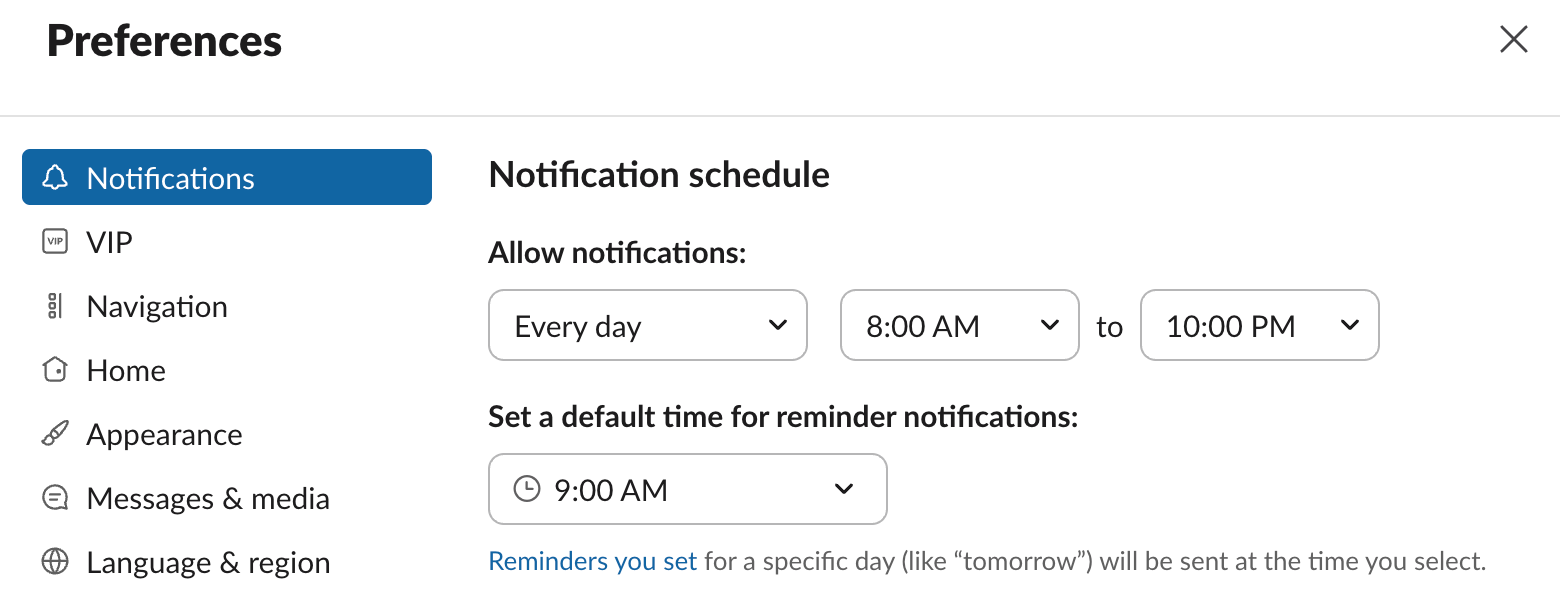
Task: Go to Messages & media settings
Action: (208, 498)
